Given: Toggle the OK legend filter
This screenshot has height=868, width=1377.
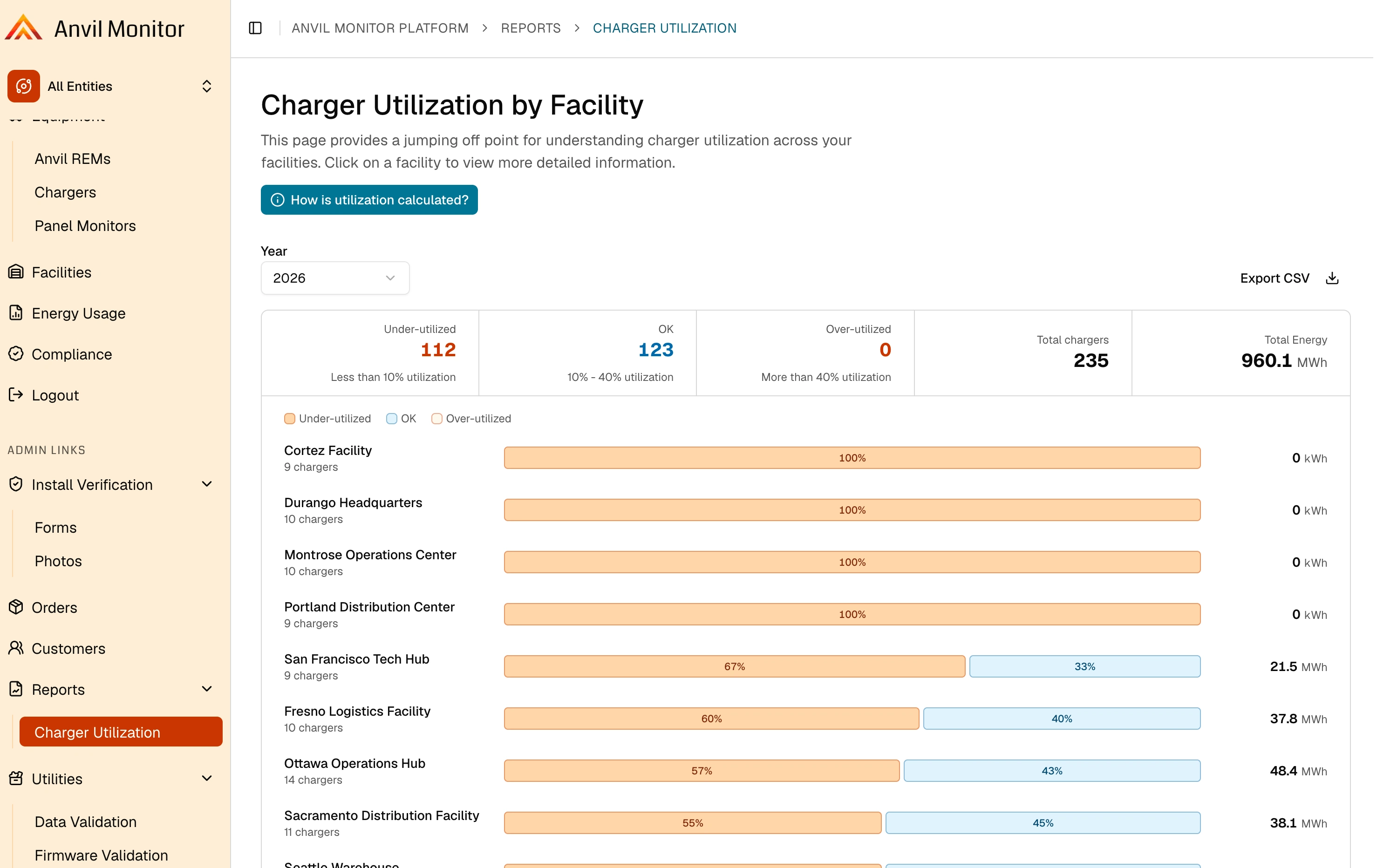Looking at the screenshot, I should point(402,419).
